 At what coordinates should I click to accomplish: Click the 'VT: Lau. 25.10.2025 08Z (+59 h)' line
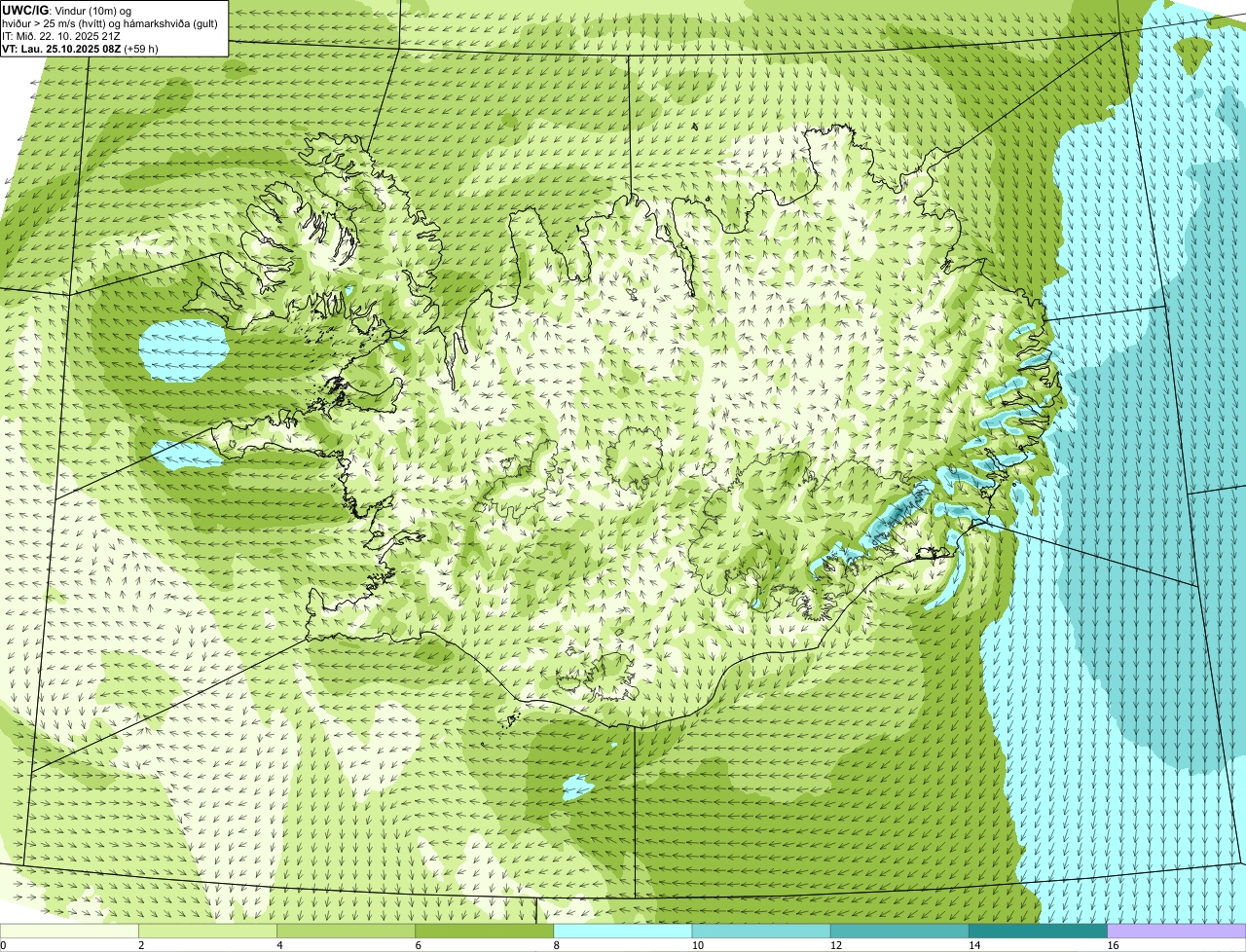pos(80,49)
